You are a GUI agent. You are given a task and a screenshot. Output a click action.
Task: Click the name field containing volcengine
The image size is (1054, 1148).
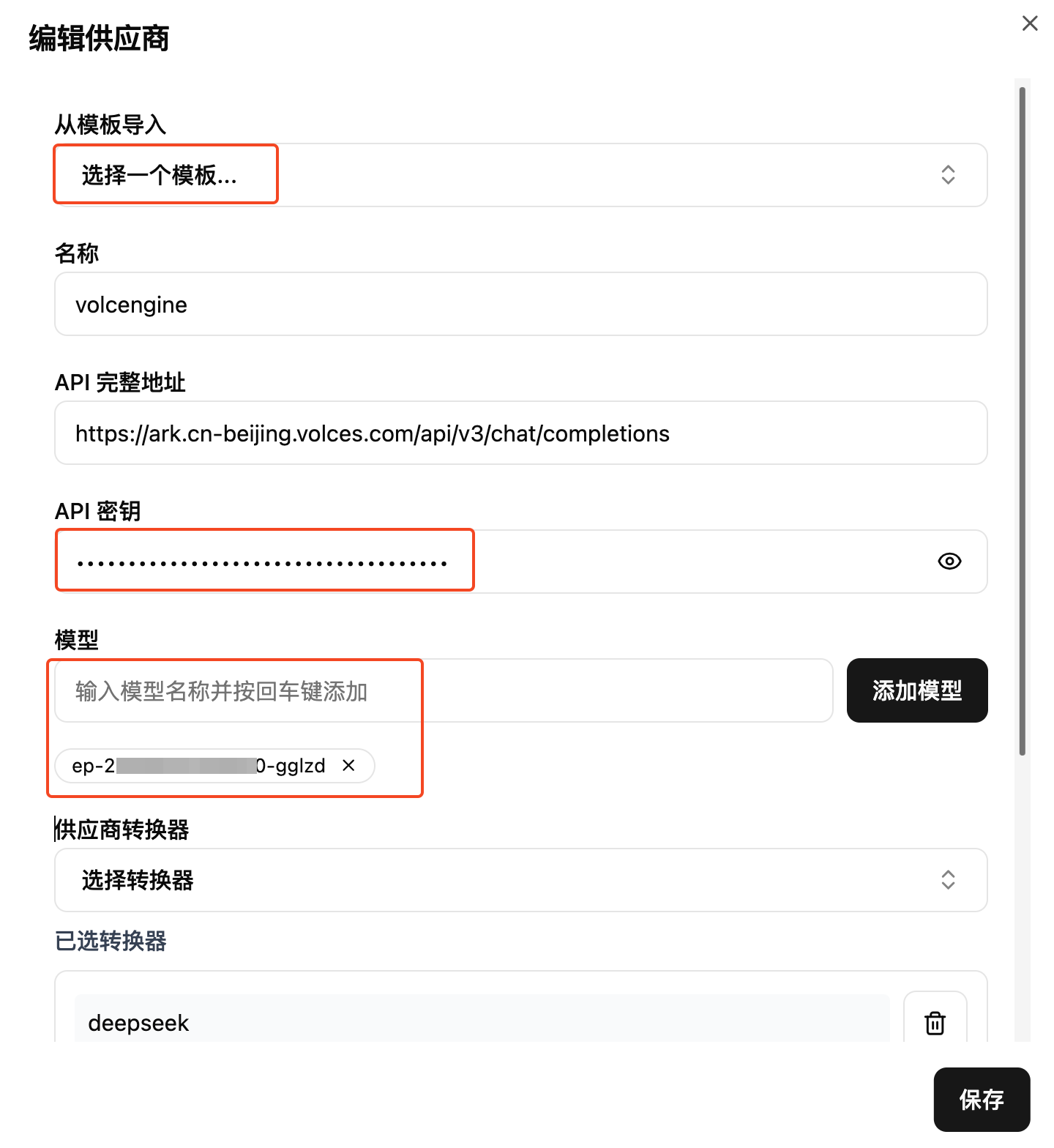pos(521,304)
